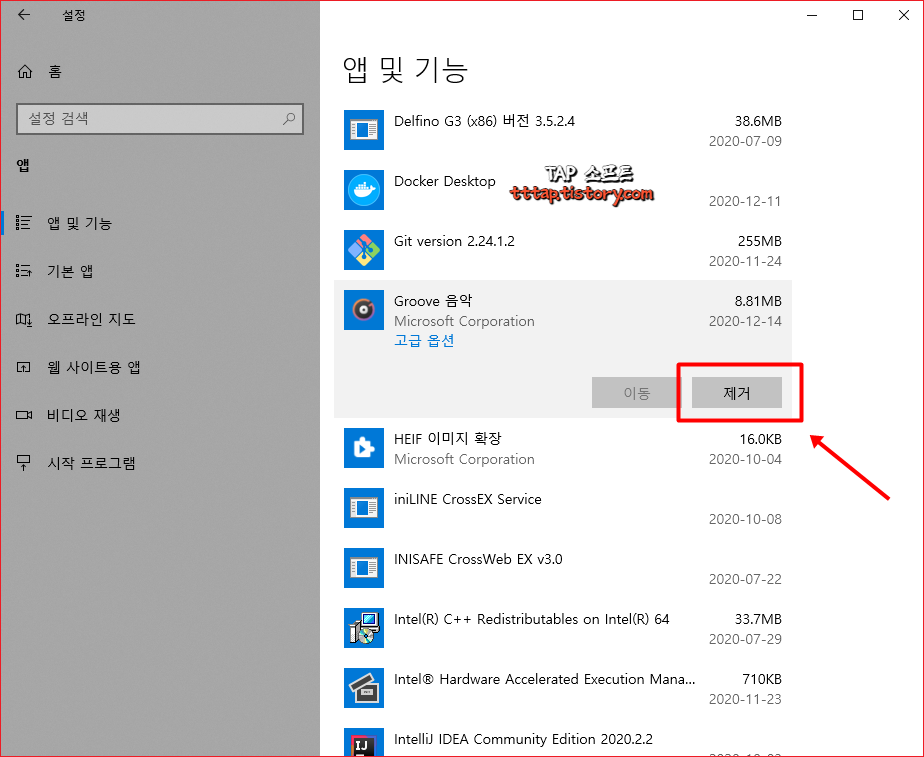Click the 710KB size value
This screenshot has height=757, width=924.
(x=762, y=680)
